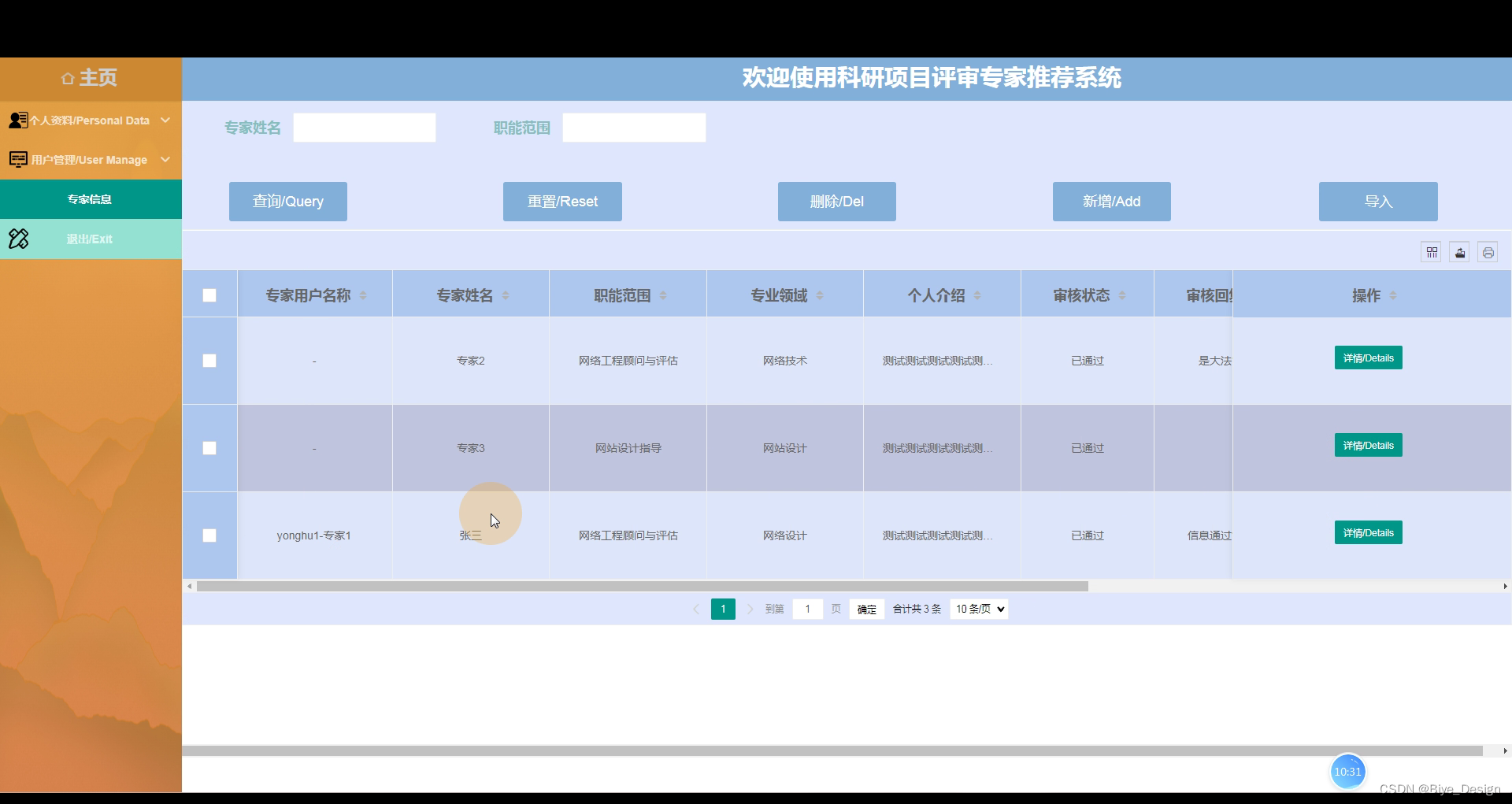Expand the 个人资料/Personal Data menu
Image resolution: width=1512 pixels, height=804 pixels.
pos(89,120)
